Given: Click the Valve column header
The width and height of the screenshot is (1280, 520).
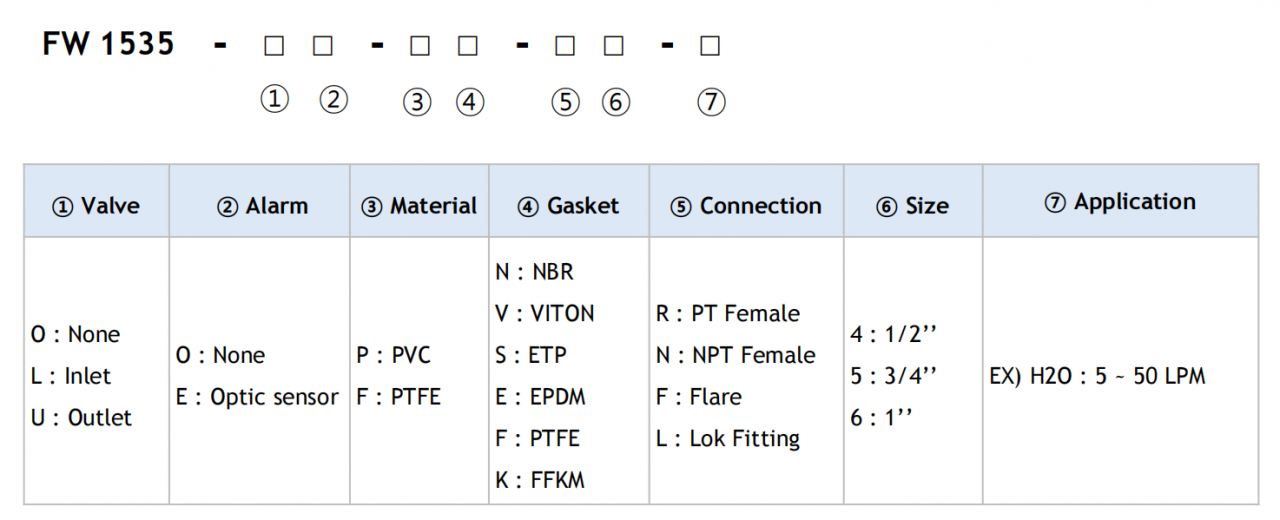Looking at the screenshot, I should 96,206.
